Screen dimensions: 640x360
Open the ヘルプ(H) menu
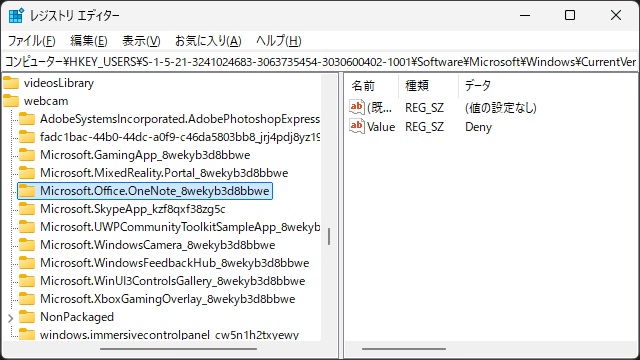tap(279, 41)
